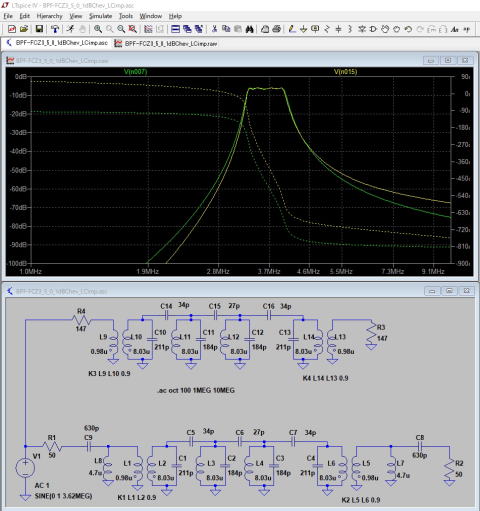Open the Control Panel hammer icon
This screenshot has width=480, height=511.
(x=55, y=29)
